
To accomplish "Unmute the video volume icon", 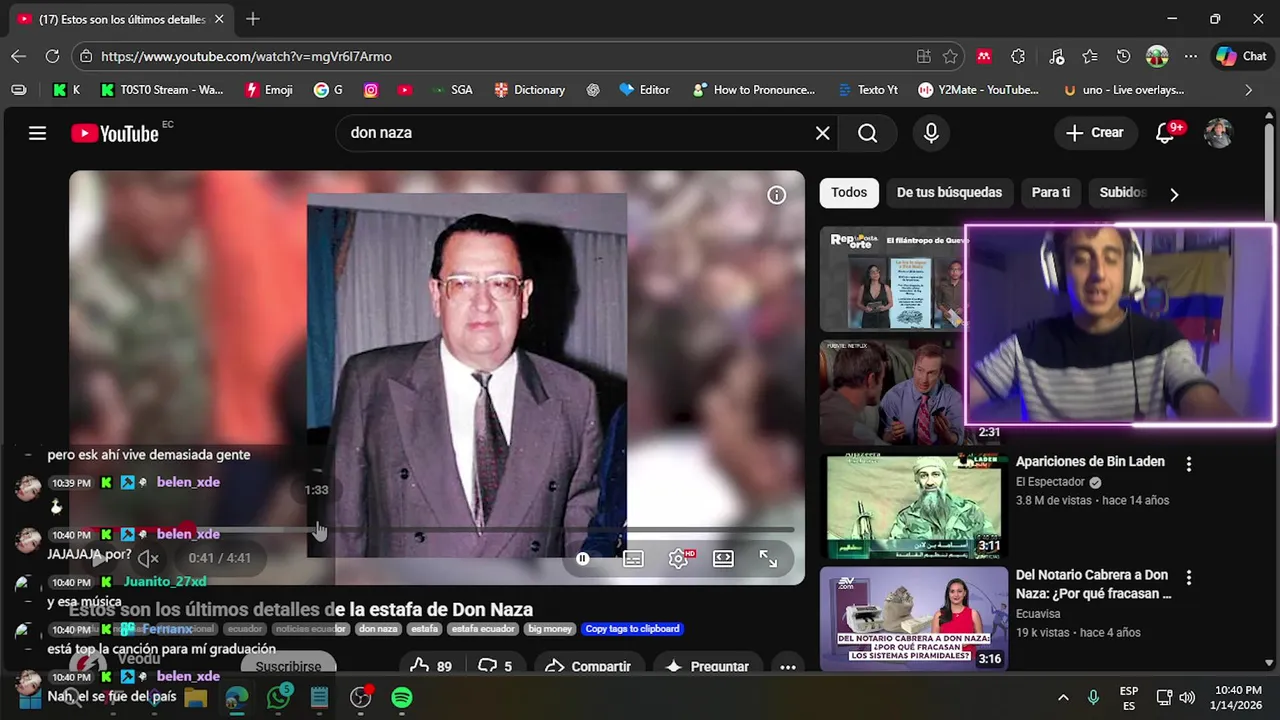I will (x=148, y=558).
